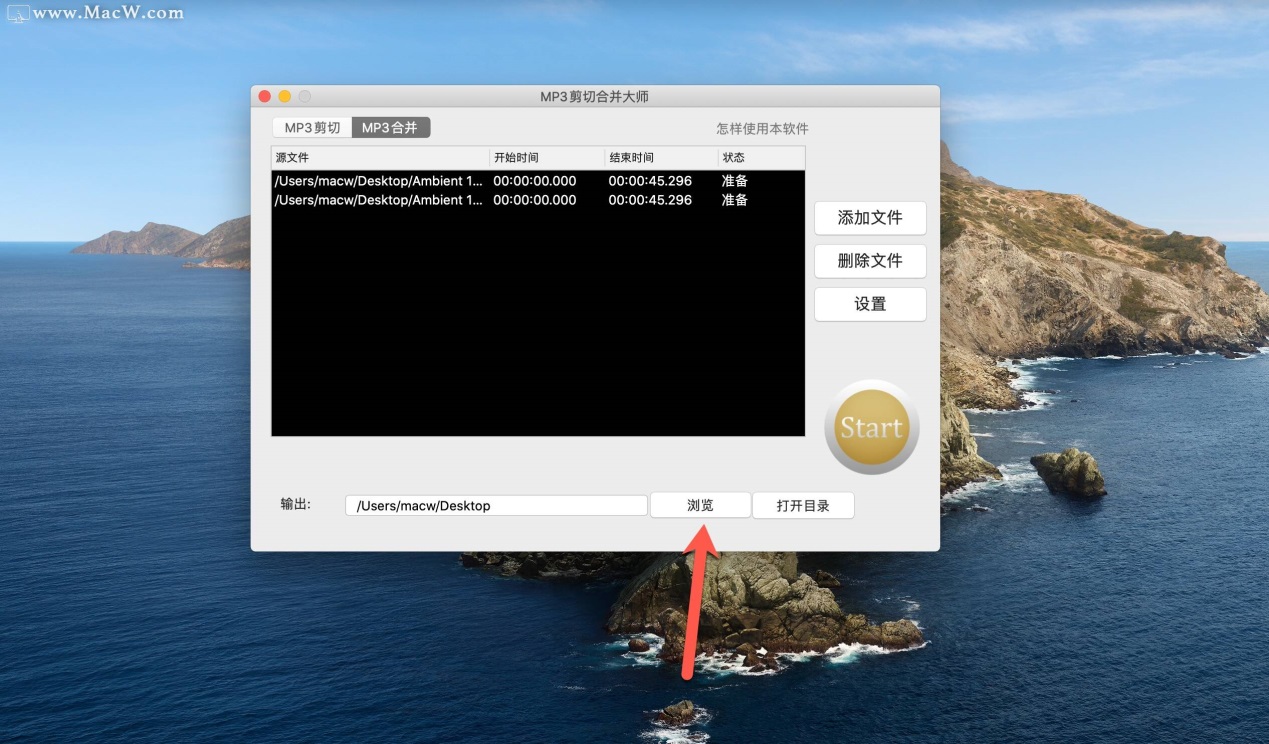
Task: Open the 怎样使用本软件 help link
Action: point(762,129)
